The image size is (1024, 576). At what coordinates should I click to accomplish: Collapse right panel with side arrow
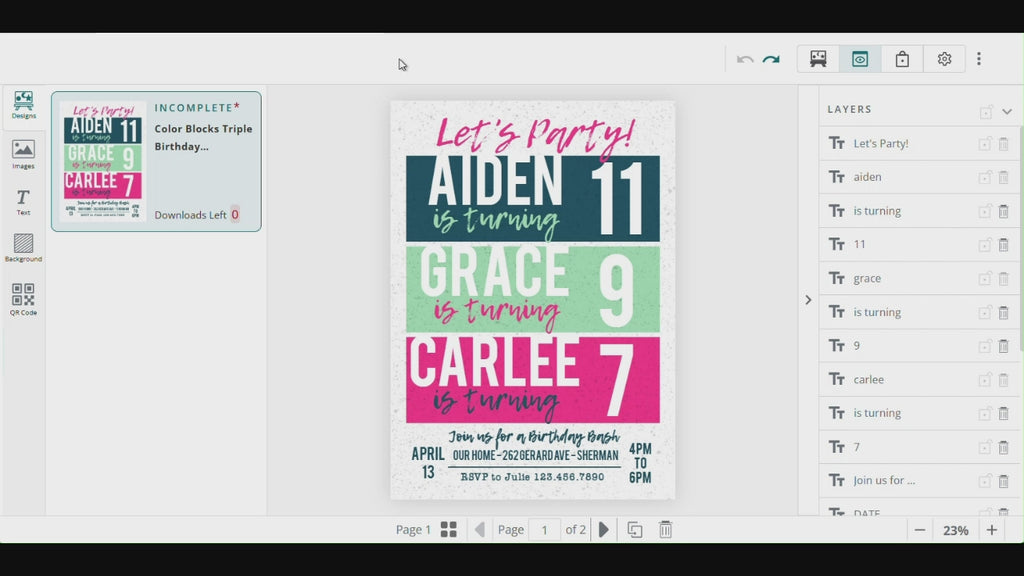click(x=808, y=300)
